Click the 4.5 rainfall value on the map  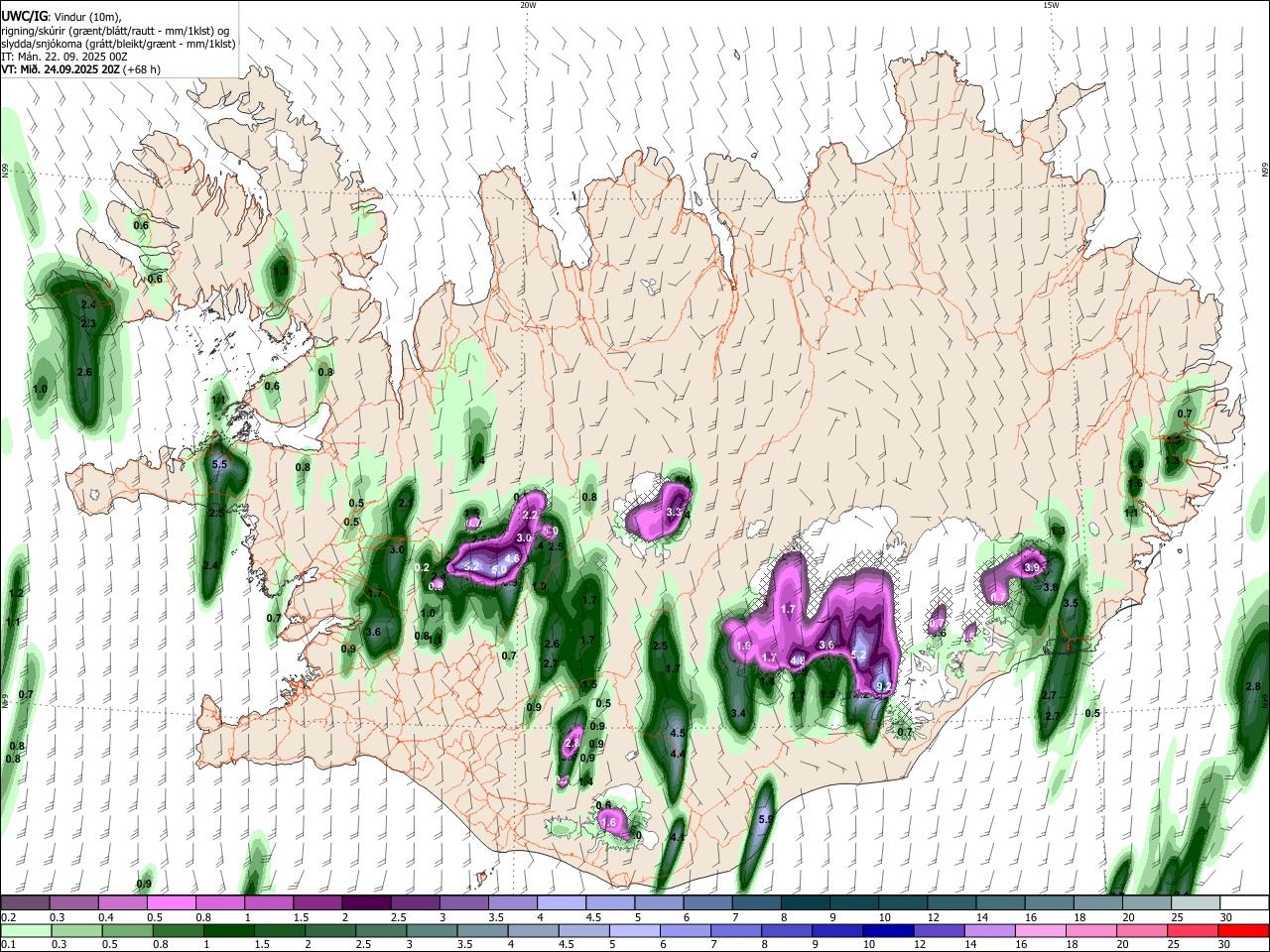coord(679,733)
